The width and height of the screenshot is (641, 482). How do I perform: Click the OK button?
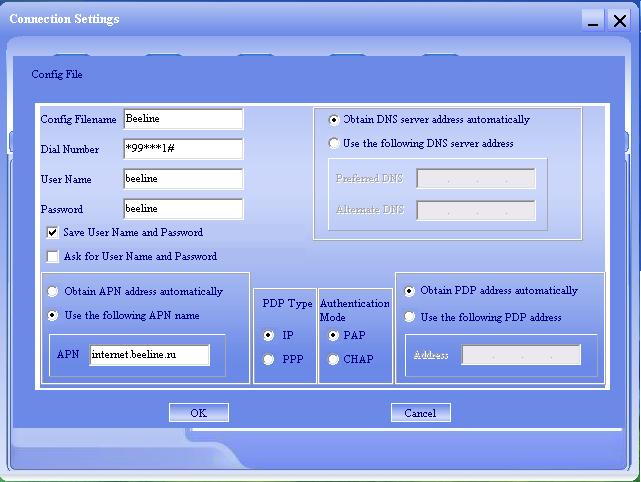click(198, 413)
